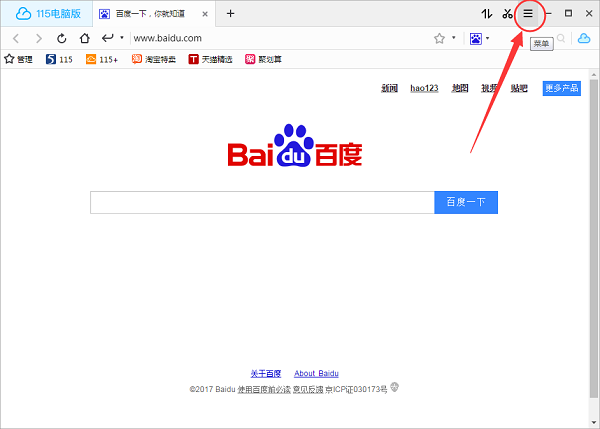
Task: Open the 聚划算 bookmark
Action: coord(263,59)
